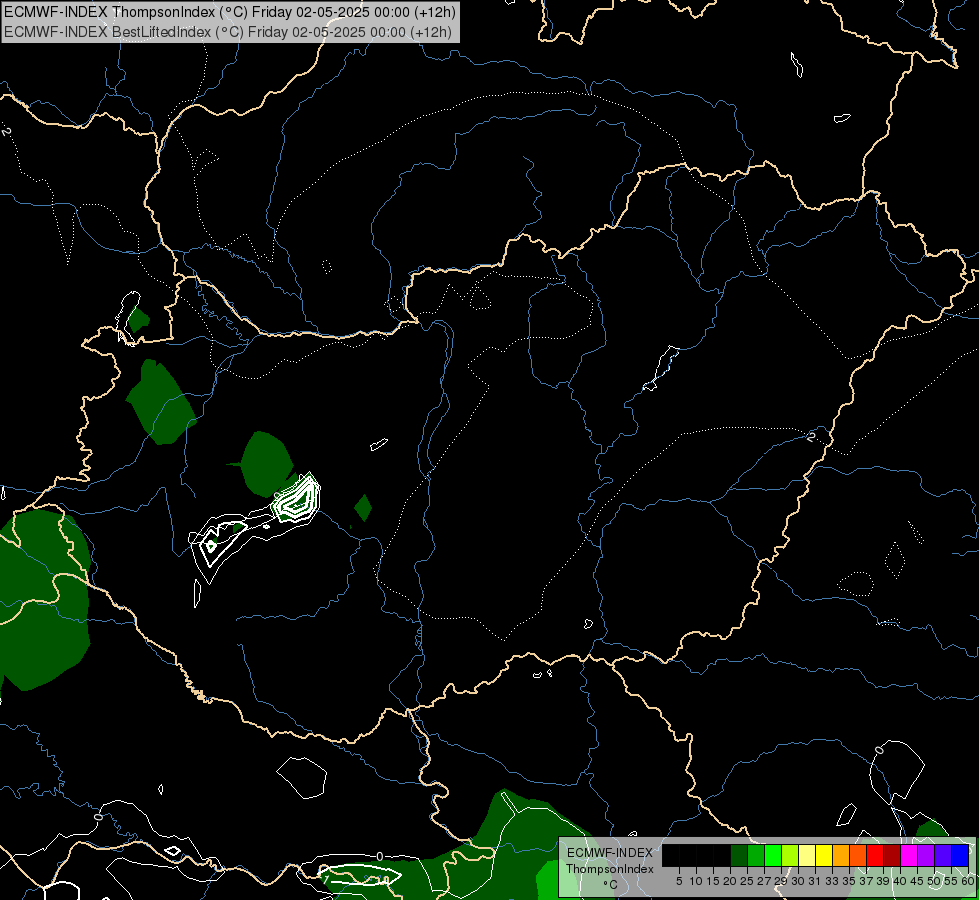Click the legend tick label 10
Screen dimensions: 979x900
[x=696, y=881]
